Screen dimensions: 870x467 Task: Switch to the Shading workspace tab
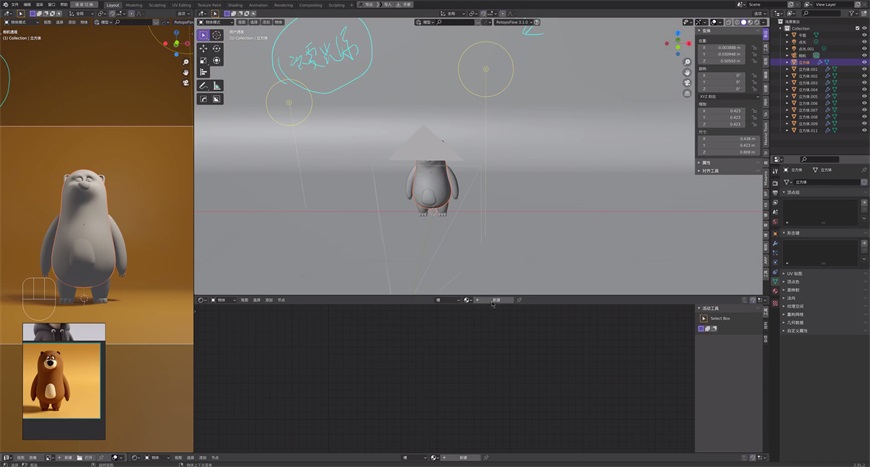(235, 5)
